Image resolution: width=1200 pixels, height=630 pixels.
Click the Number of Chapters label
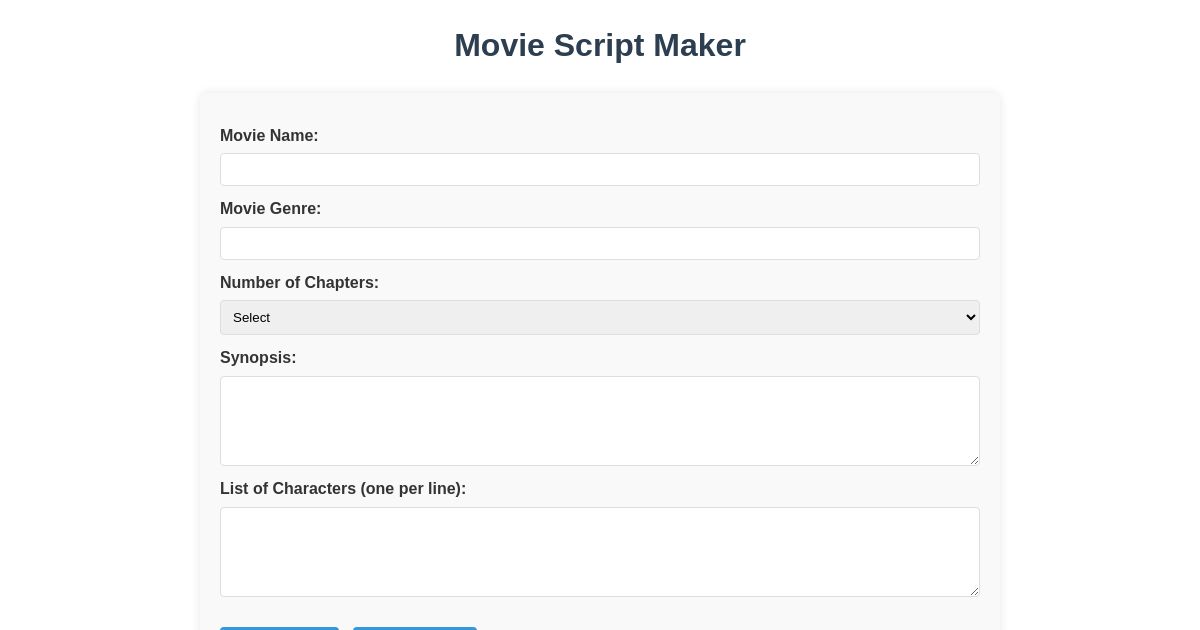click(299, 283)
